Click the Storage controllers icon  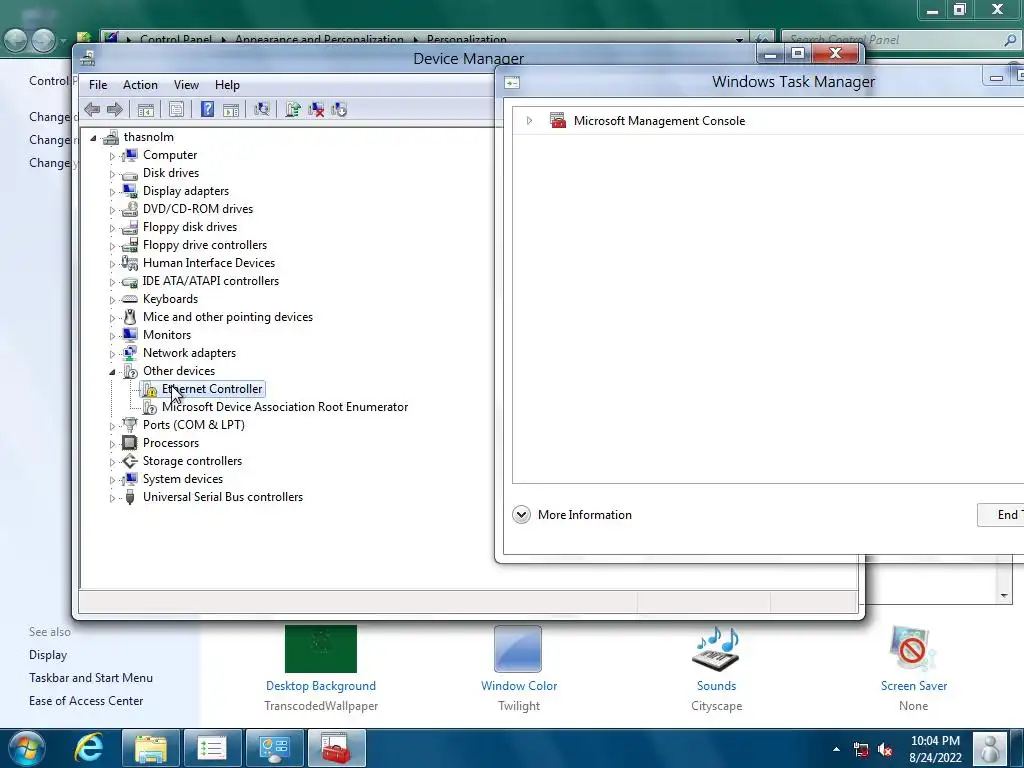130,461
